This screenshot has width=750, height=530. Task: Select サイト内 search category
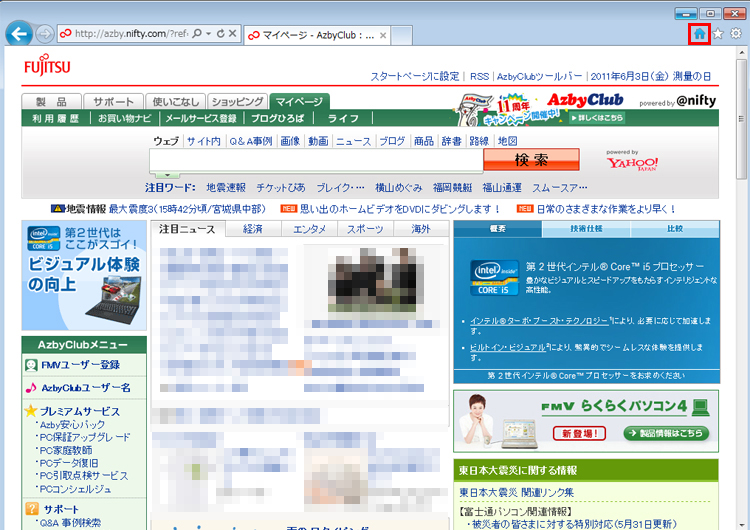coord(203,141)
